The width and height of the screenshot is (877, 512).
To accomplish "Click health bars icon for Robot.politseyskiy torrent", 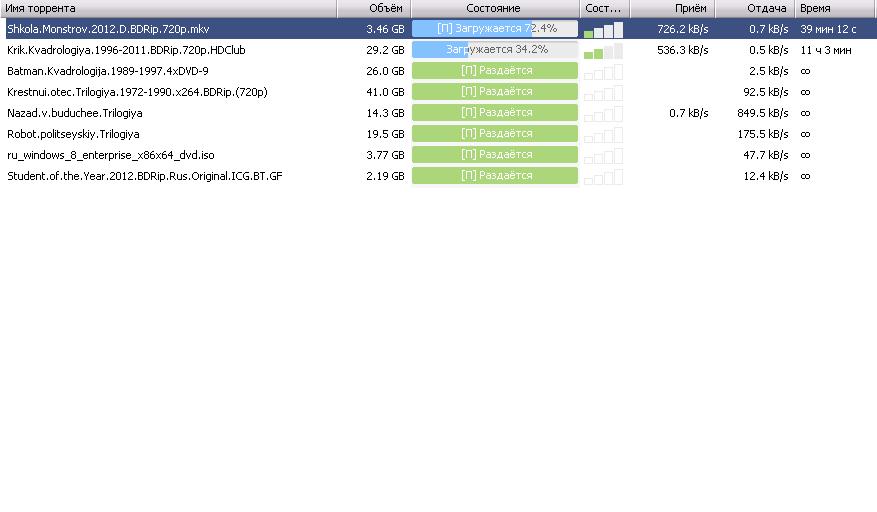I will [603, 135].
